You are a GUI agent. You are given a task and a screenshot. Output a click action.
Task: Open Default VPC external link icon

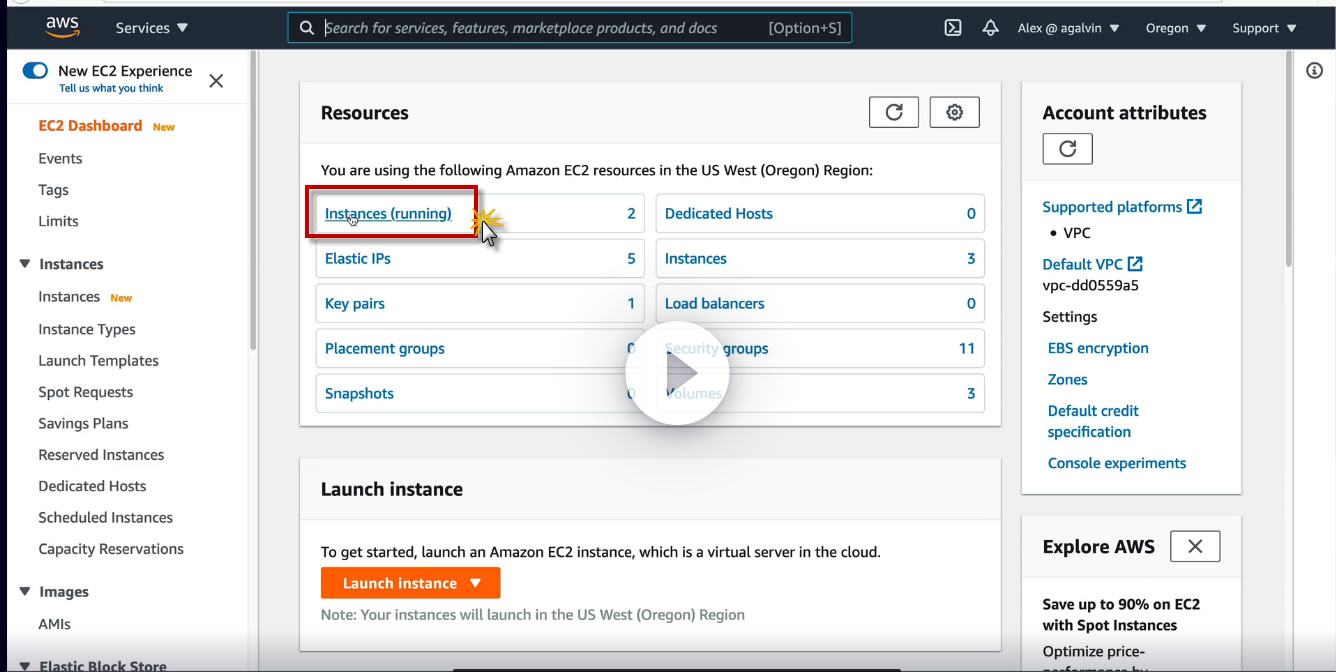coord(1135,264)
